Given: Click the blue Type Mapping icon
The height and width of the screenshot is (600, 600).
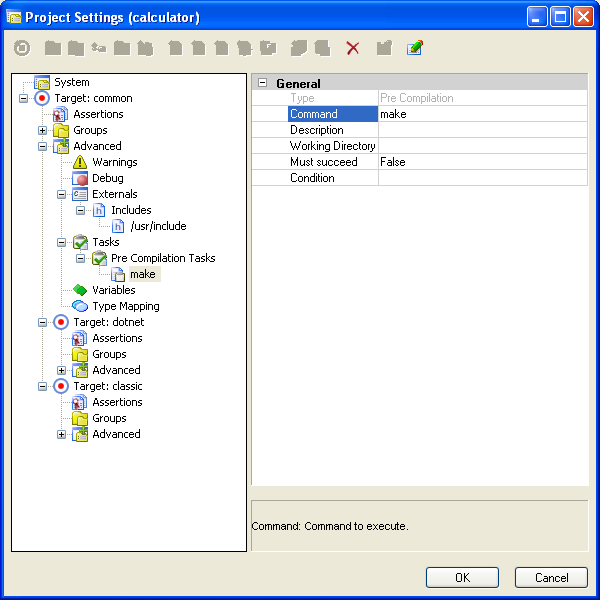Looking at the screenshot, I should click(x=81, y=306).
